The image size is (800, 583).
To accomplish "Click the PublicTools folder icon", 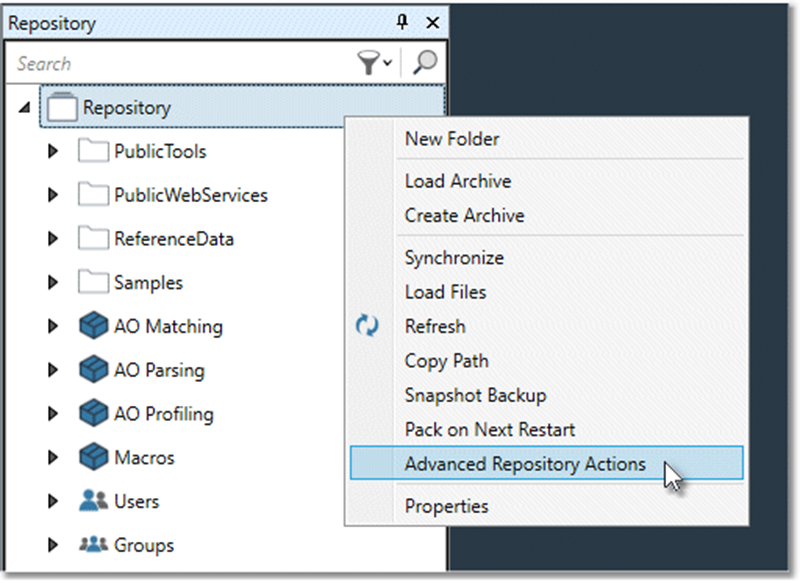I will 92,152.
